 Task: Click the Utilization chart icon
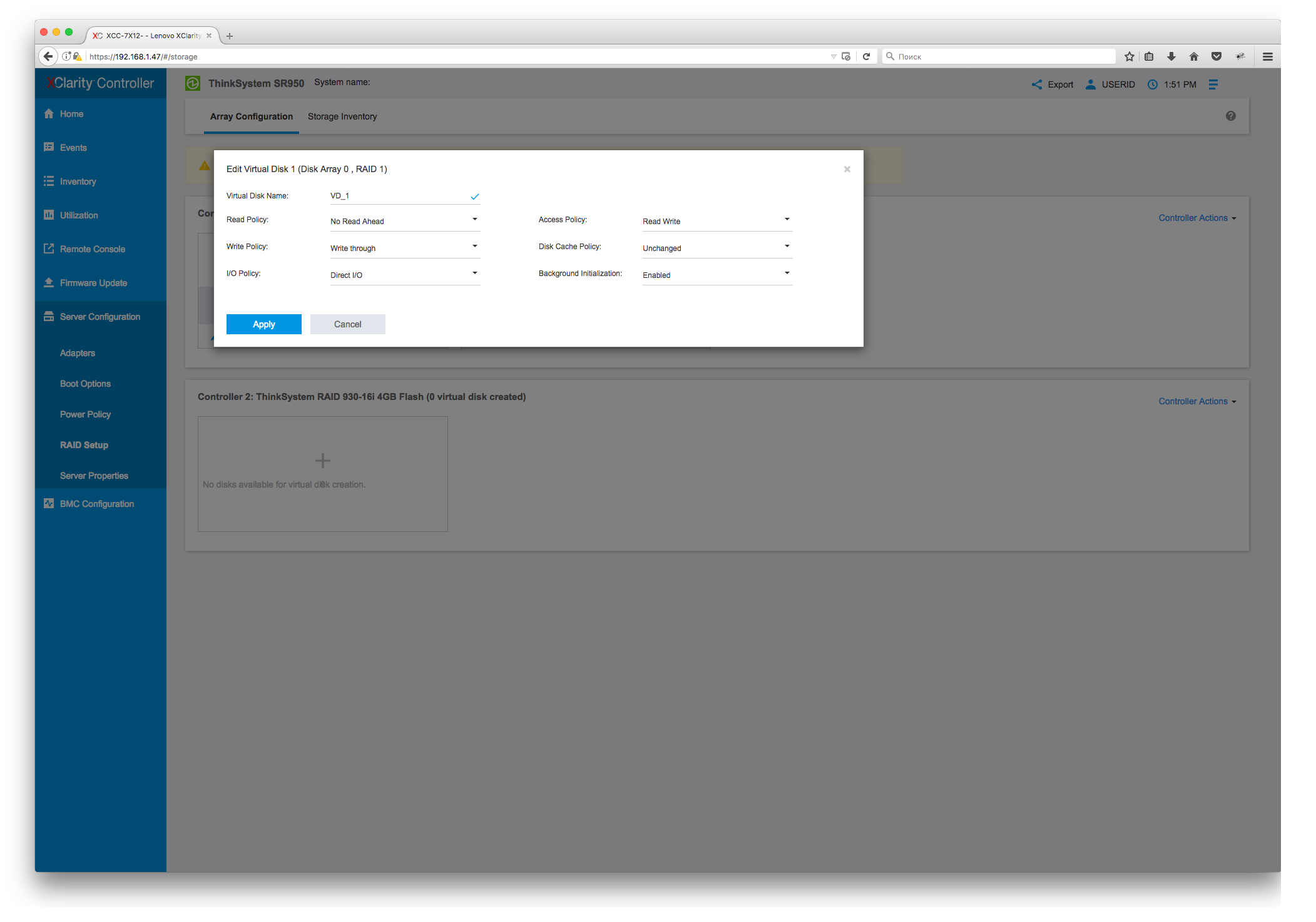coord(49,215)
